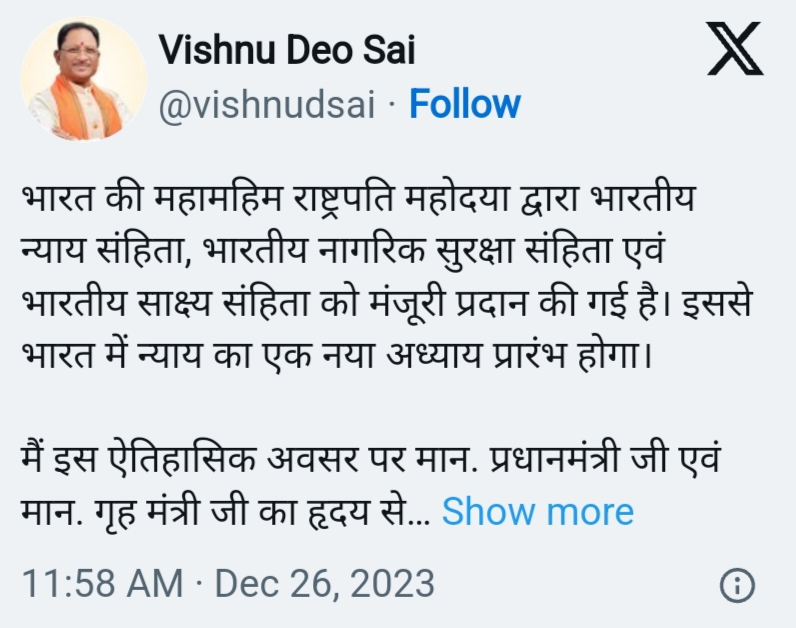Click the 11:58 AM time
796x628 pixels.
(x=102, y=583)
